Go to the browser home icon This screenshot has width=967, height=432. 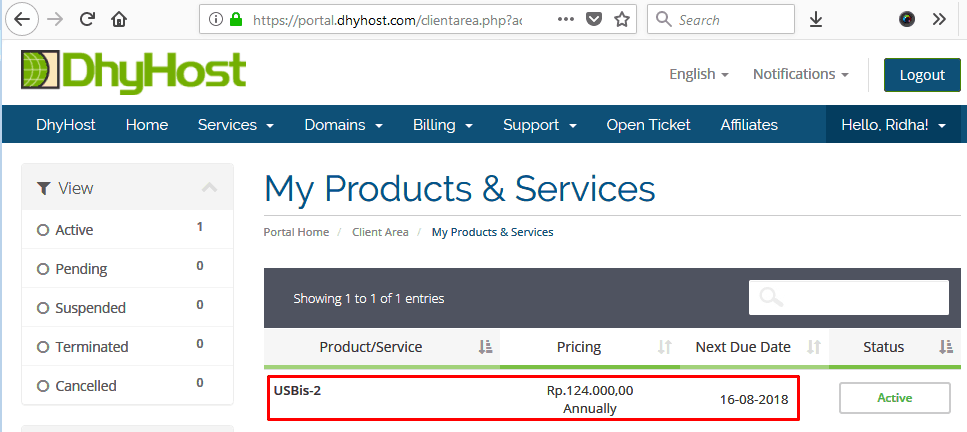[x=119, y=19]
